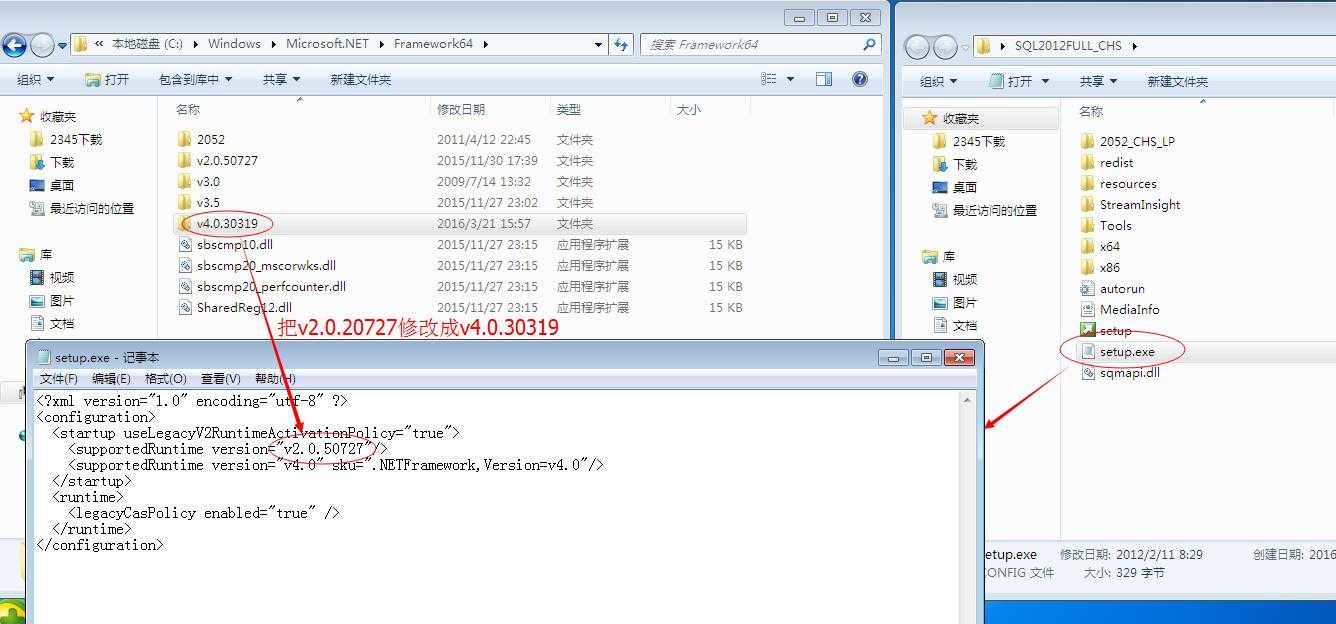This screenshot has width=1336, height=624.
Task: Open the 2052 folder in Framework64
Action: point(211,139)
